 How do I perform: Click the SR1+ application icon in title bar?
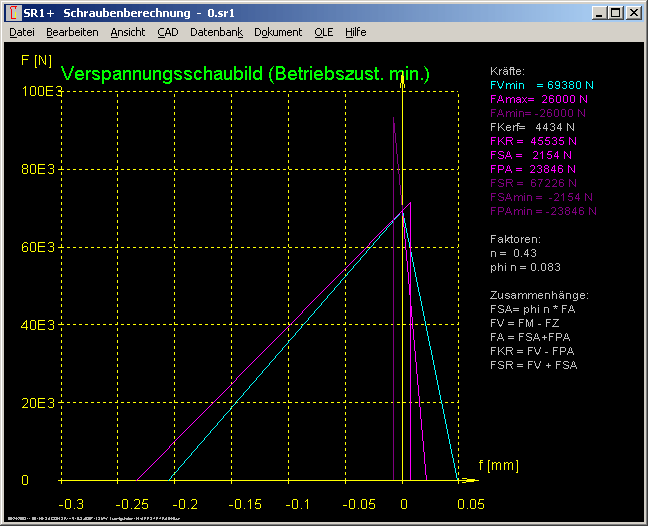[x=13, y=13]
